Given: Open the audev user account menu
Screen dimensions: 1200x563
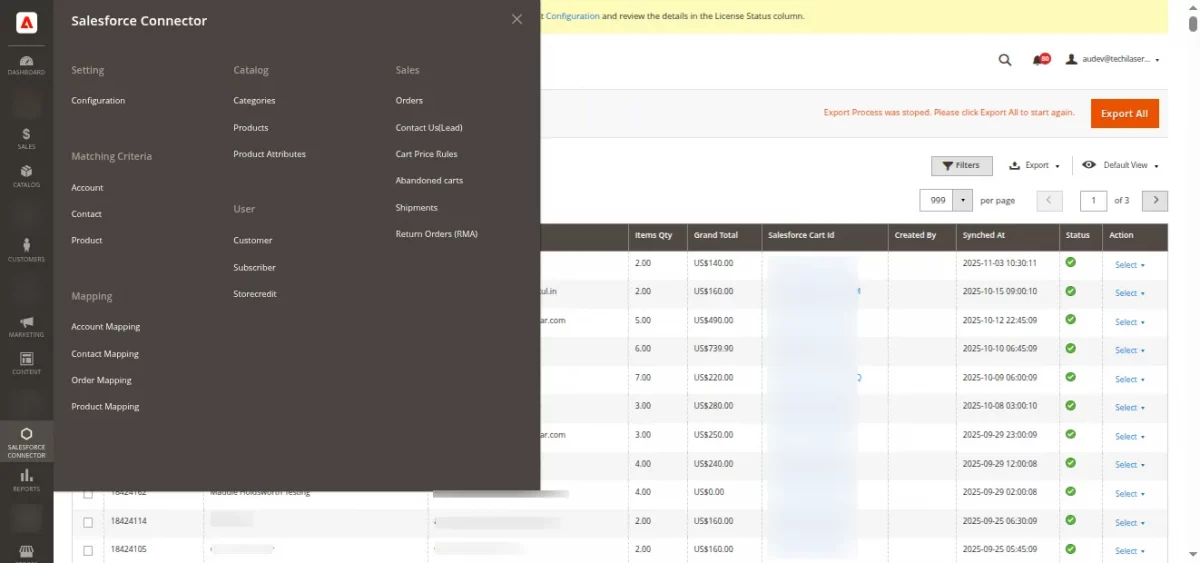Looking at the screenshot, I should [x=1112, y=60].
